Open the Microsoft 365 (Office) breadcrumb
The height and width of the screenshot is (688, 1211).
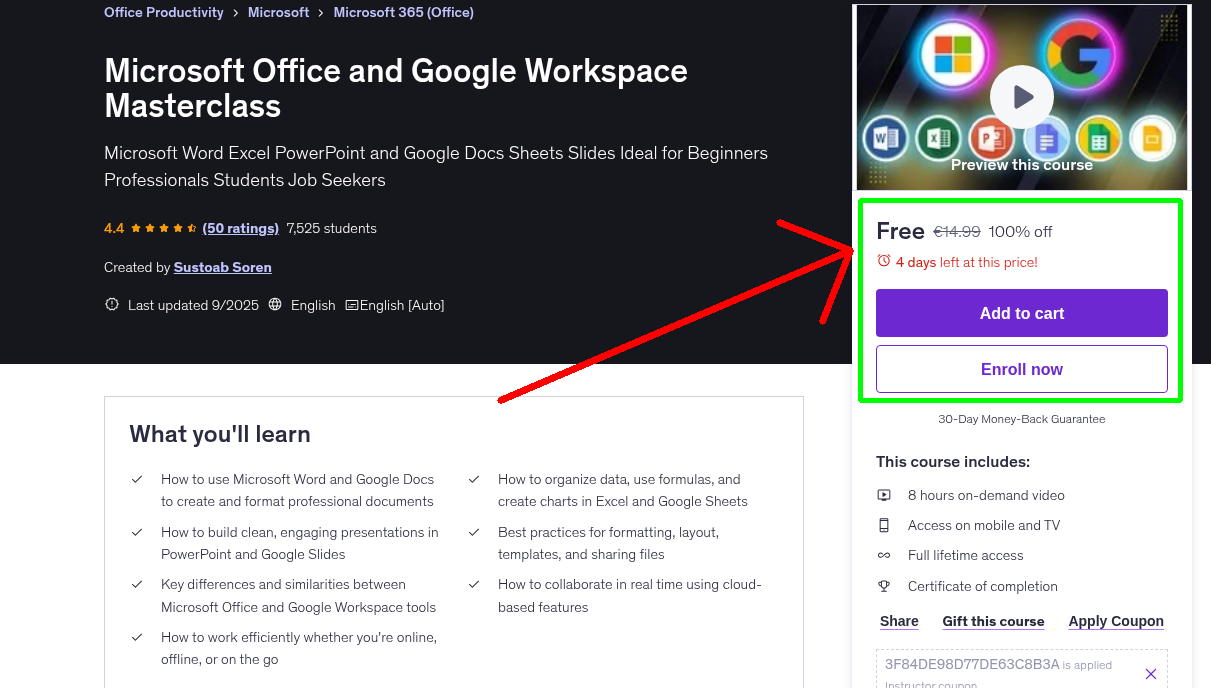403,12
